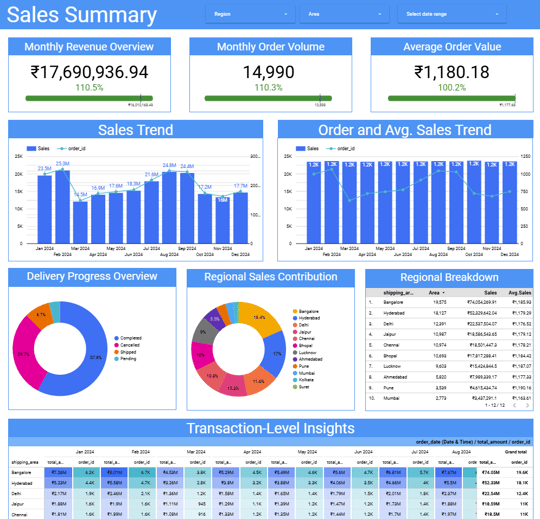Click order_id legend in Order and Avg. Sales Trend
The height and width of the screenshot is (519, 540).
click(341, 148)
